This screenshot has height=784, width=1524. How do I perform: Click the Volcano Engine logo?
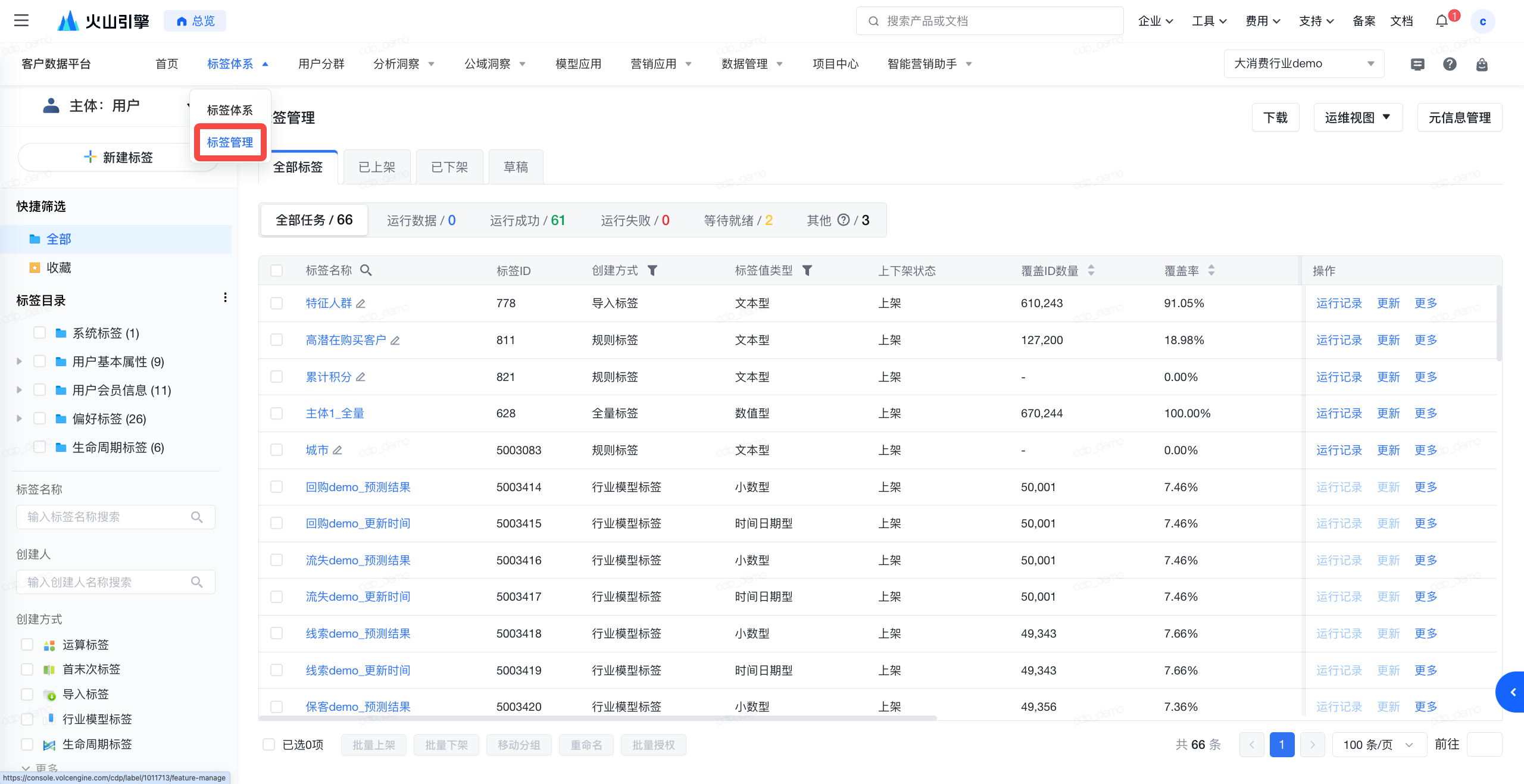104,21
